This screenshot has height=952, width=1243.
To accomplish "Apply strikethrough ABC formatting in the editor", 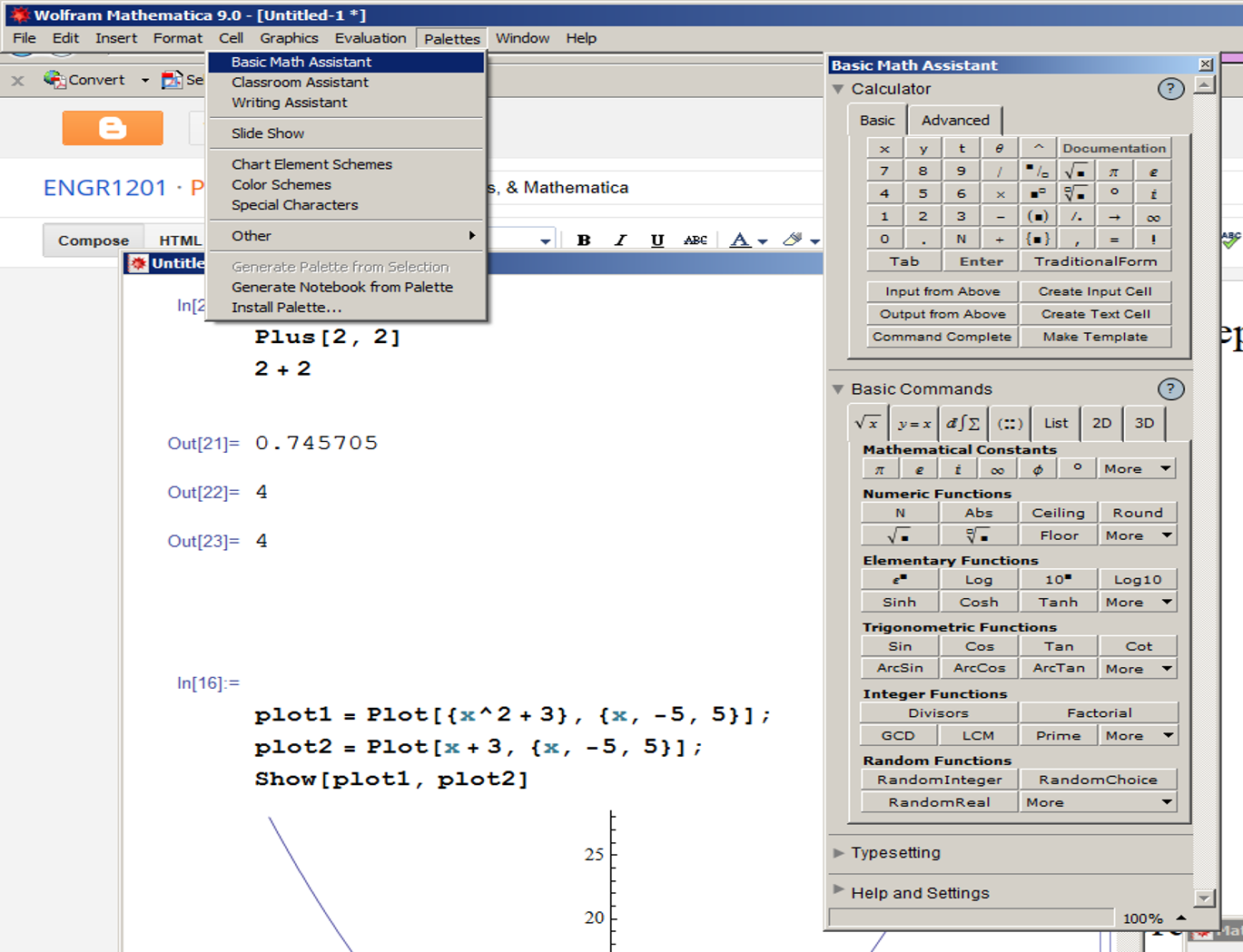I will point(695,240).
